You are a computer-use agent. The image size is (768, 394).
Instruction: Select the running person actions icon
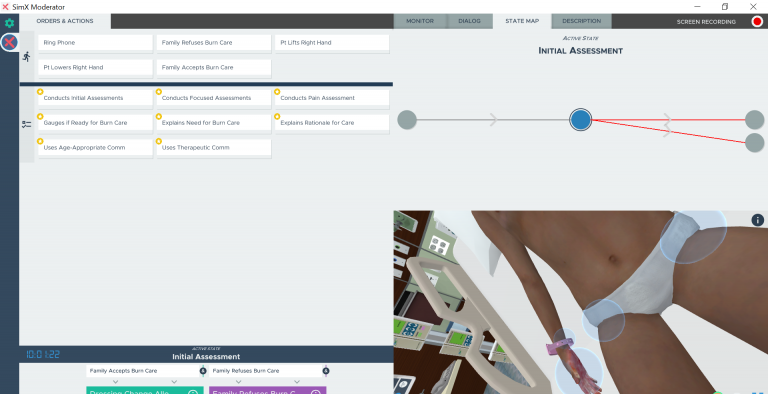[26, 56]
